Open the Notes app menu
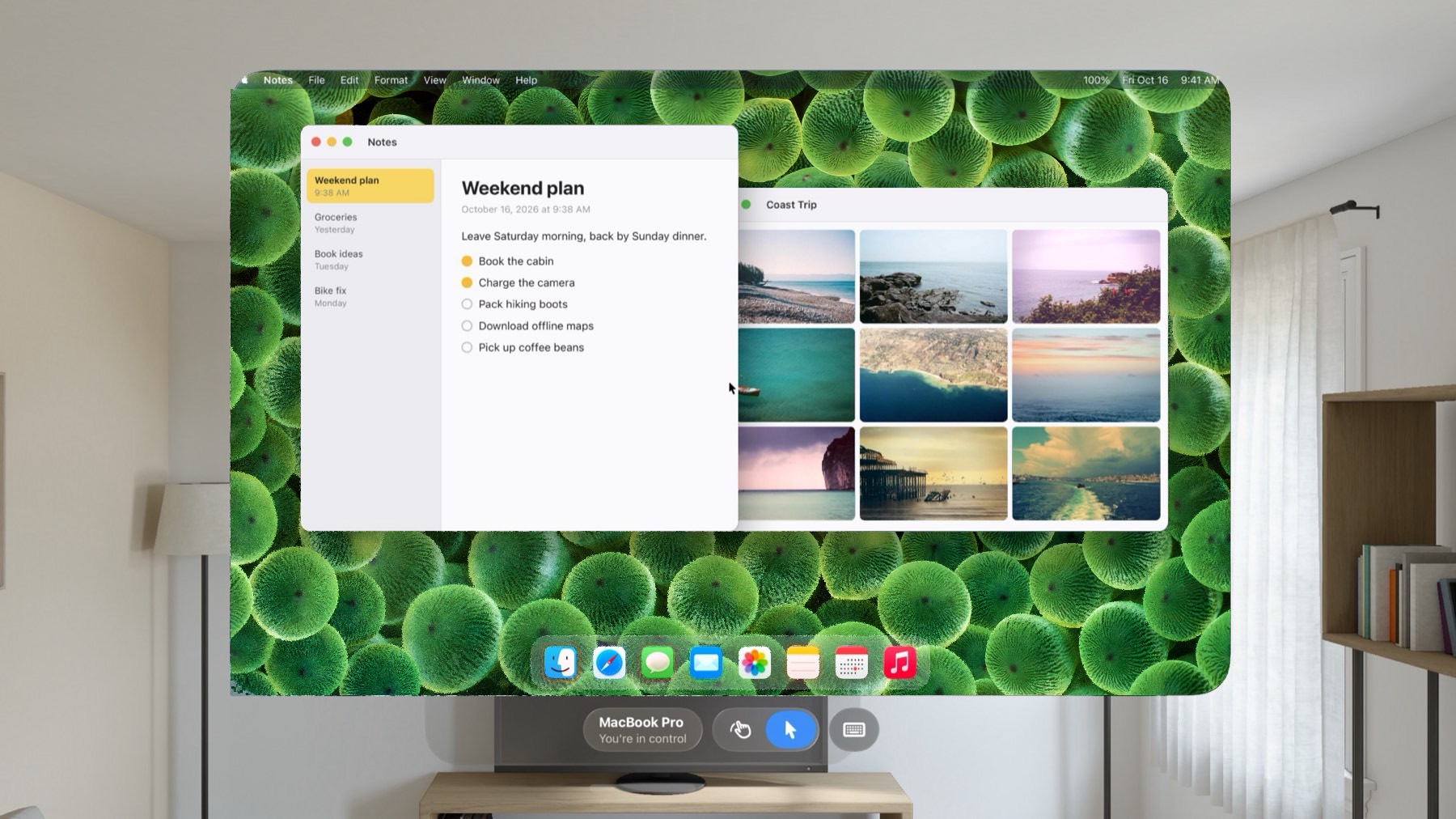Image resolution: width=1456 pixels, height=819 pixels. click(277, 80)
